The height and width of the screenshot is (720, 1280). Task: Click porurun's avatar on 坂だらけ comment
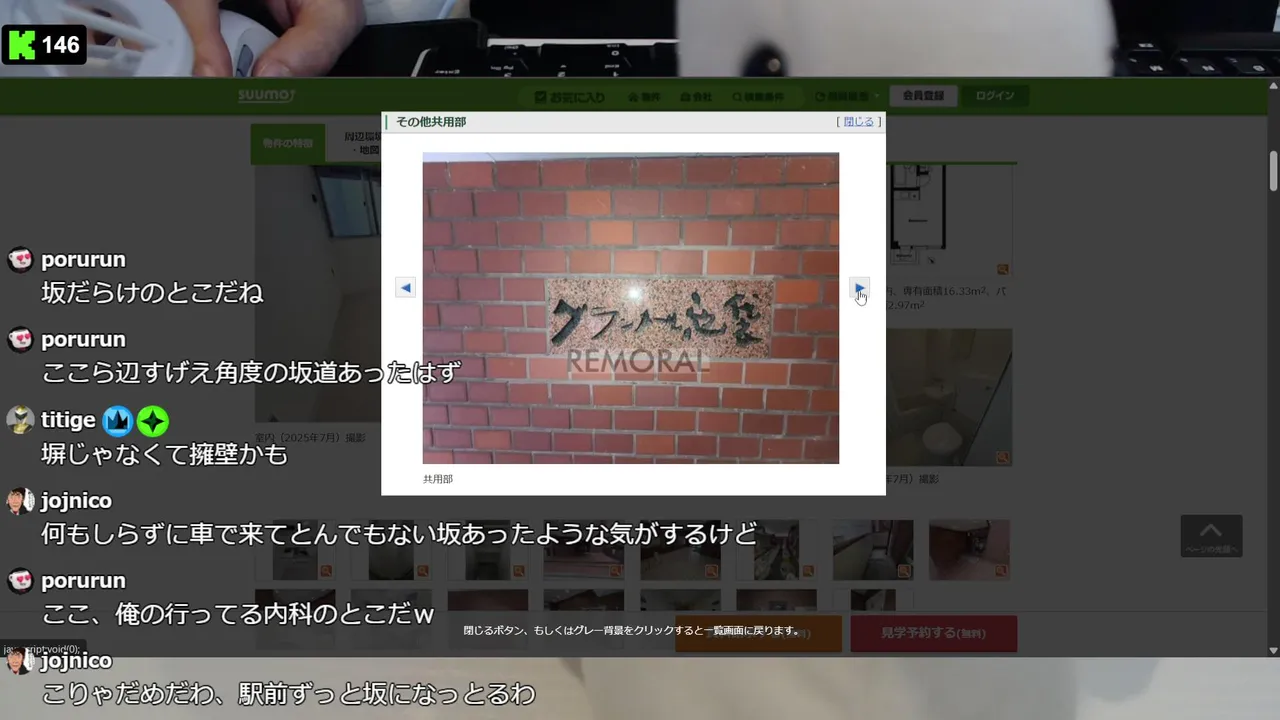point(20,260)
